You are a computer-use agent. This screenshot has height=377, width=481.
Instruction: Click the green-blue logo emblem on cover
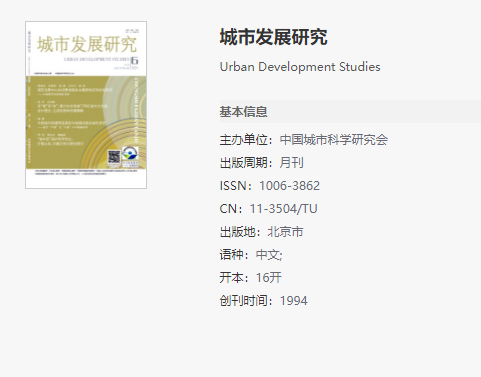click(130, 154)
